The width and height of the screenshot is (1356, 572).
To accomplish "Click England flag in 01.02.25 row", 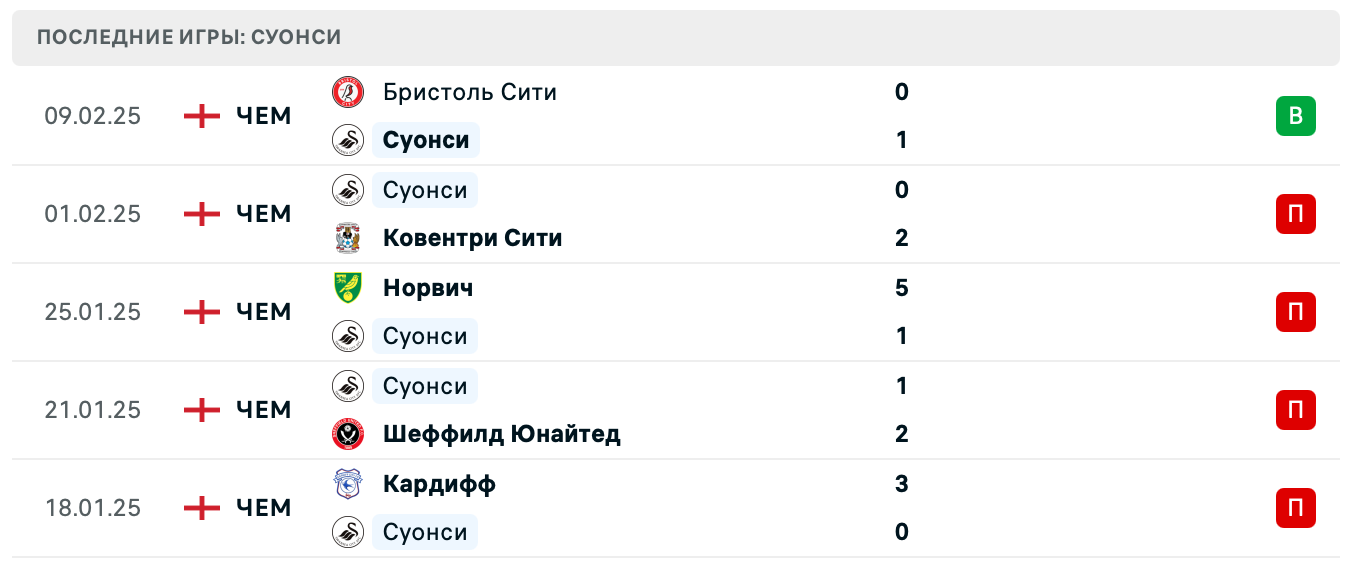I will pyautogui.click(x=202, y=214).
